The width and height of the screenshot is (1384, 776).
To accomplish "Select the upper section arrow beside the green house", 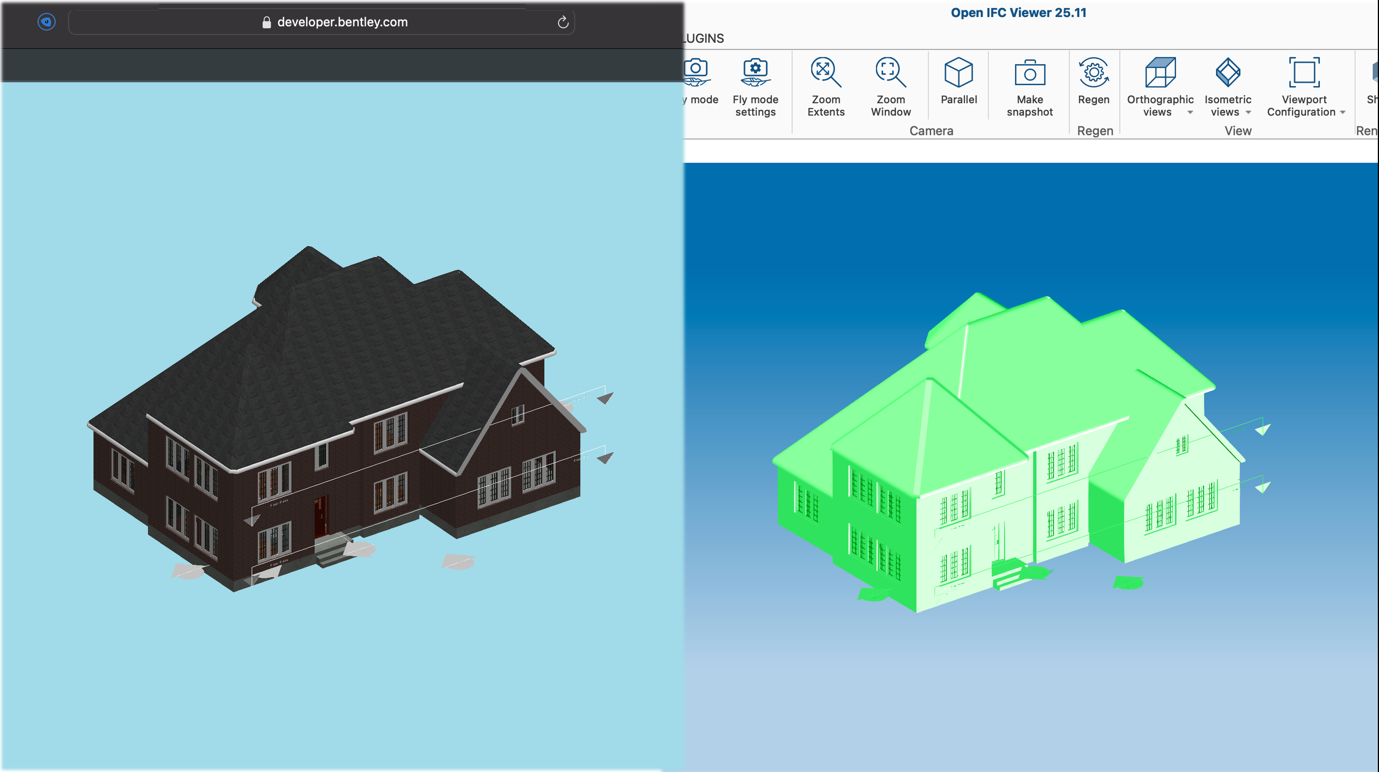I will point(1263,429).
